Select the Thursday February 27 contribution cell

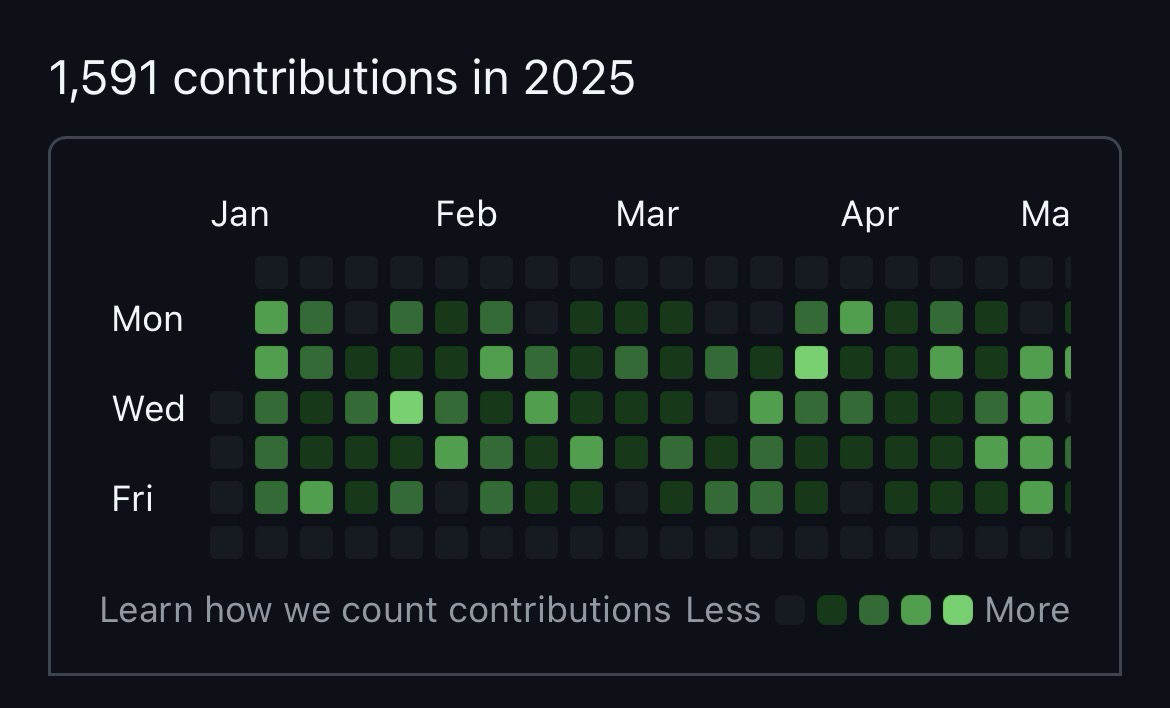point(586,452)
